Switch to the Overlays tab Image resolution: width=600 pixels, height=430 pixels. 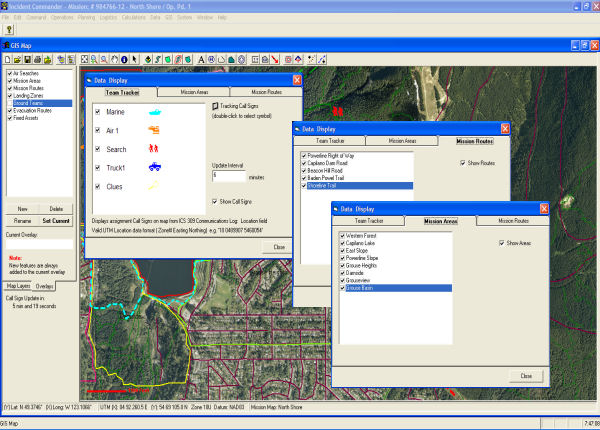44,286
